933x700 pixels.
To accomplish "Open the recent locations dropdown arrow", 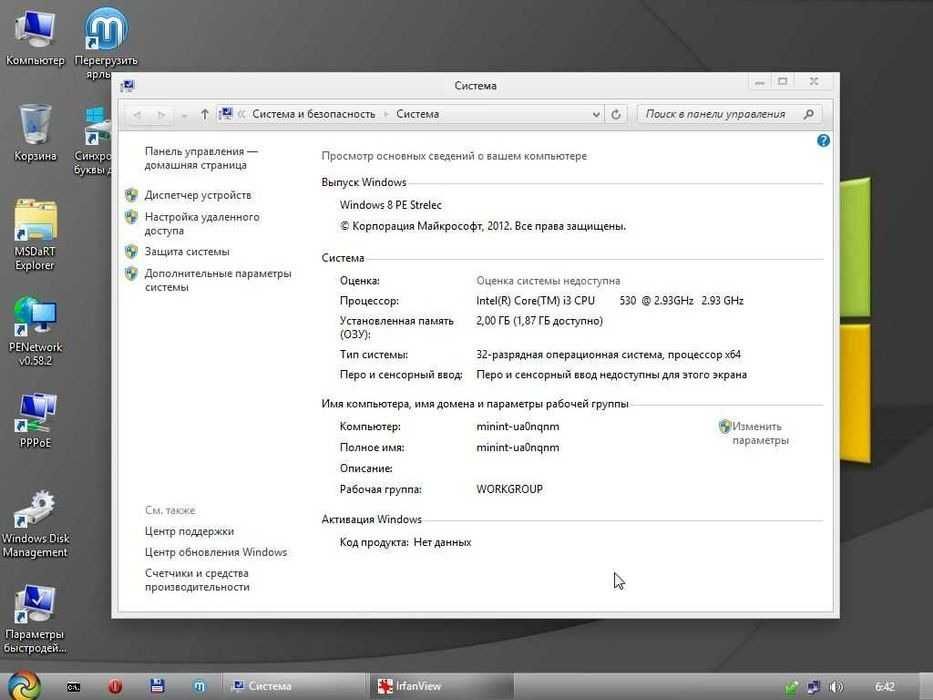I will [x=184, y=115].
